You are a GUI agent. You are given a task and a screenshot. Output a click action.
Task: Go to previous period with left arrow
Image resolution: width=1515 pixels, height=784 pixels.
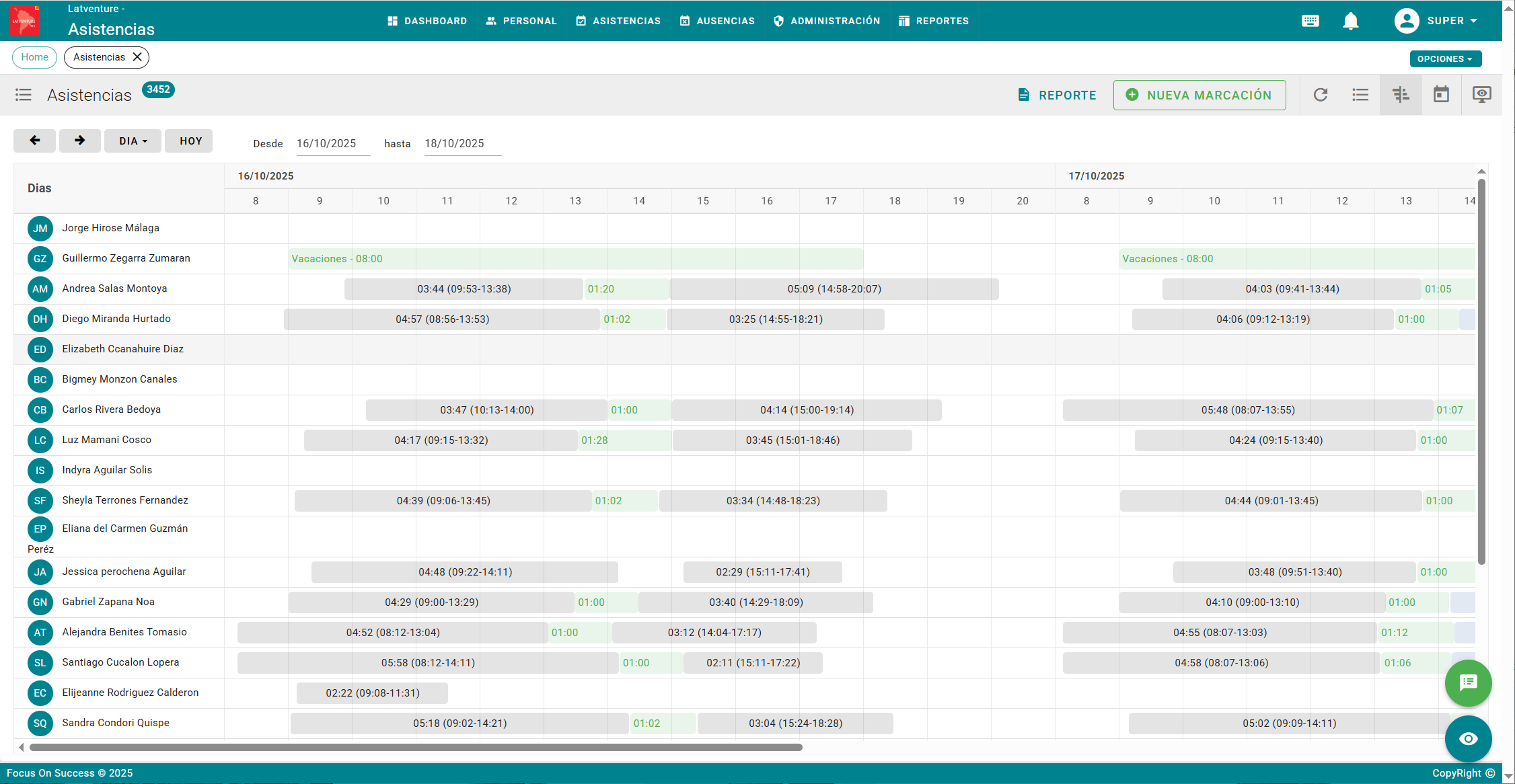coord(34,141)
